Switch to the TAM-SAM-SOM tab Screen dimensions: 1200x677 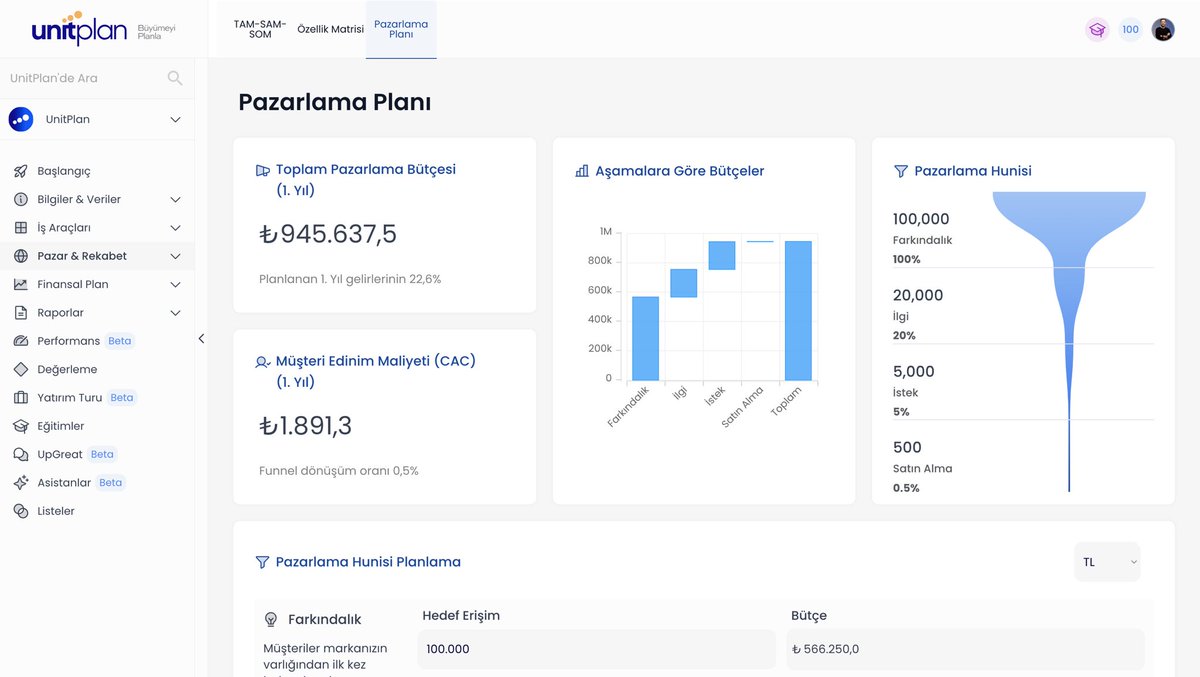(x=260, y=29)
